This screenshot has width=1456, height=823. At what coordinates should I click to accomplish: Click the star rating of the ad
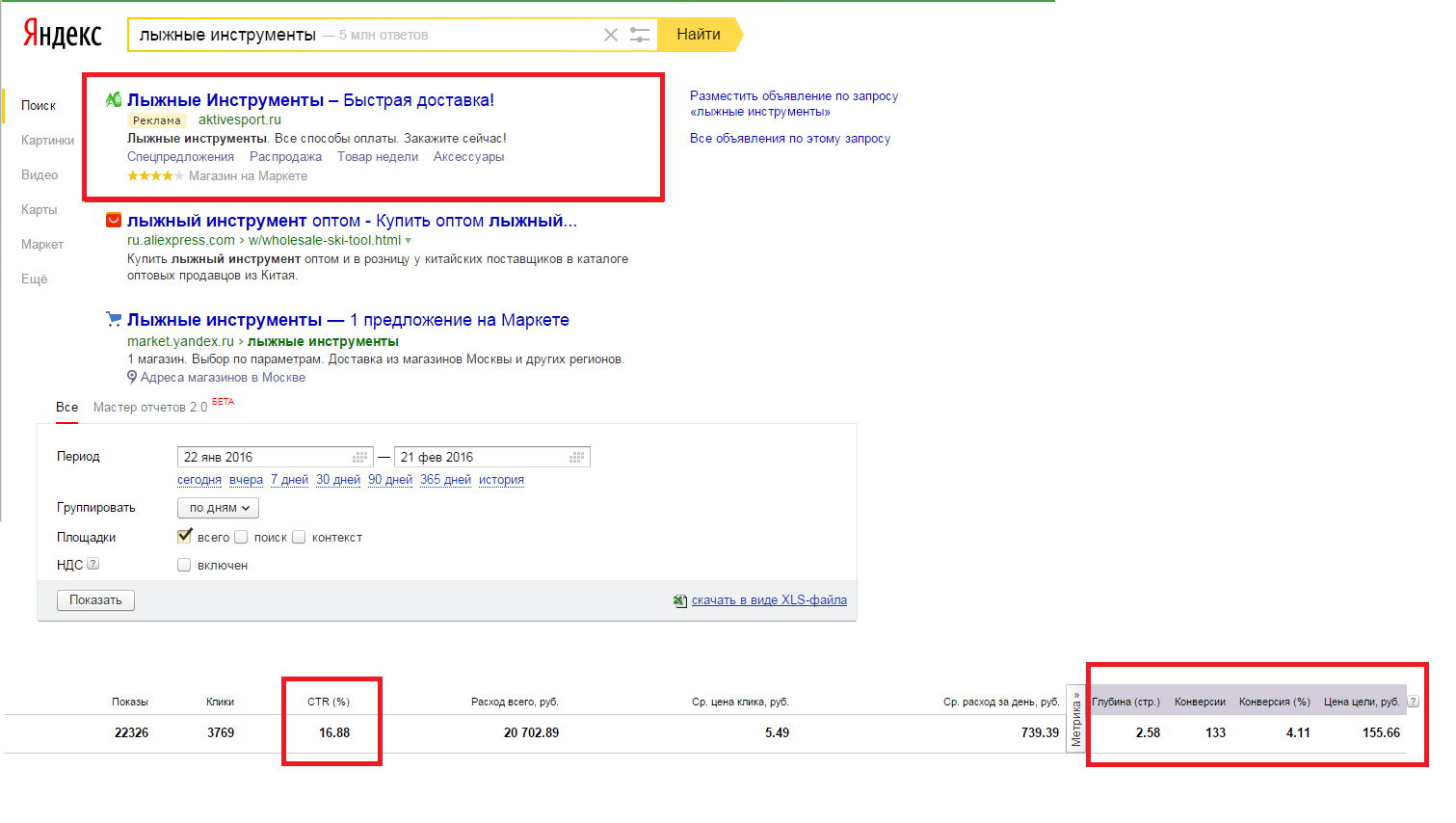pyautogui.click(x=155, y=175)
